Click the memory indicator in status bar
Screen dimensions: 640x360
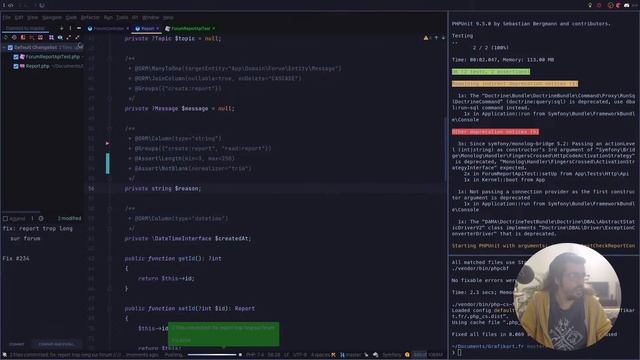point(428,355)
